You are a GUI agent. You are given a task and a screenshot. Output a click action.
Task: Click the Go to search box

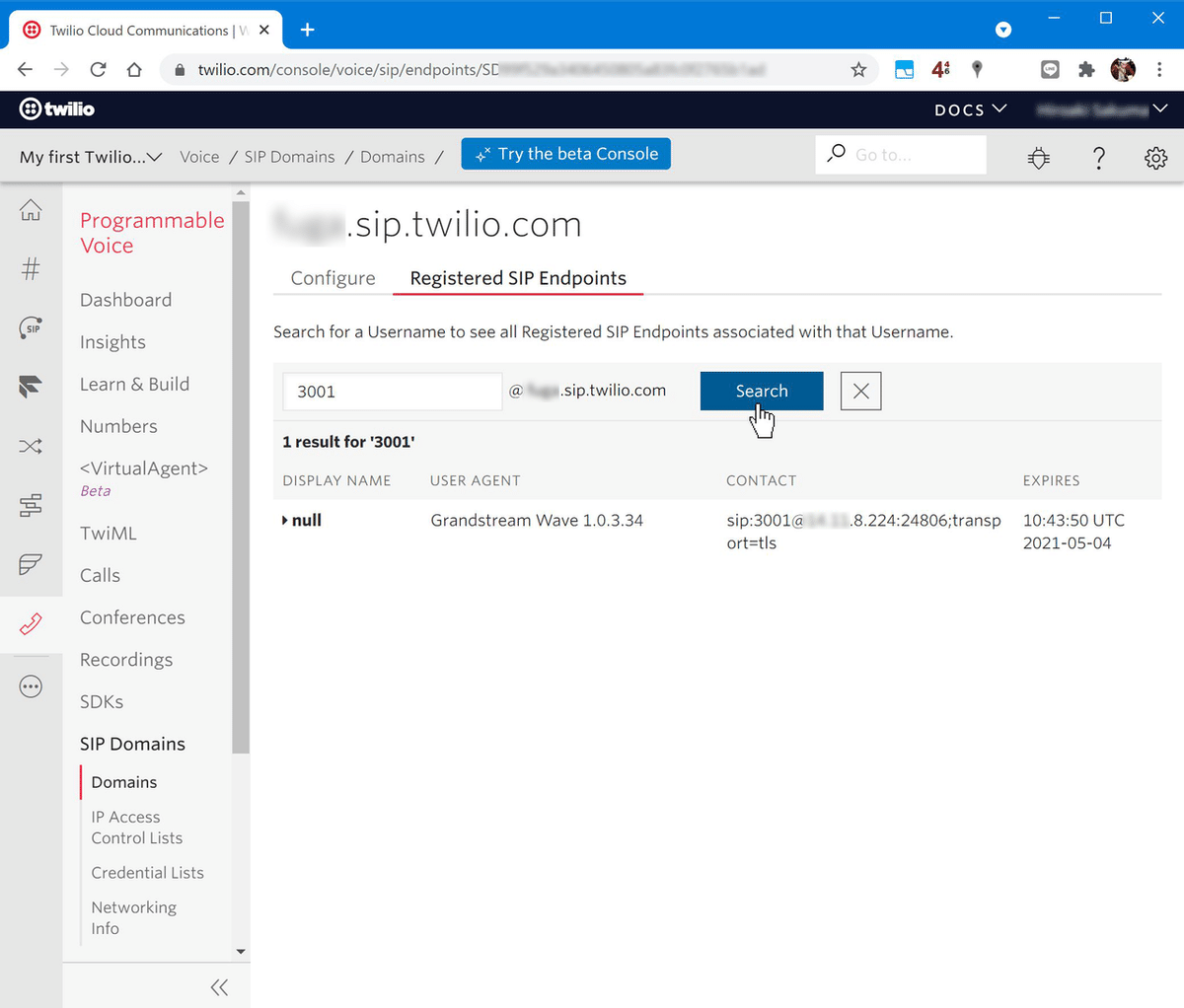pos(901,155)
